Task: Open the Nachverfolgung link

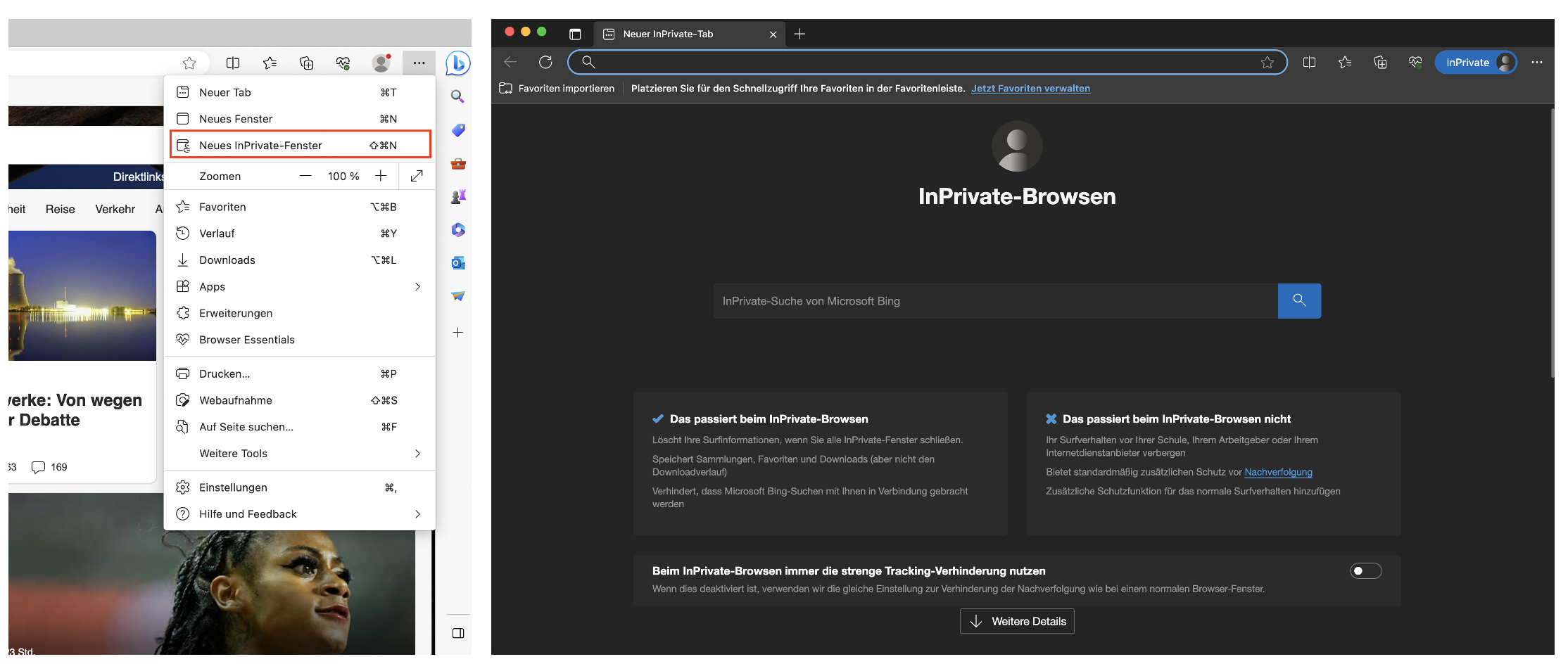Action: [1278, 472]
